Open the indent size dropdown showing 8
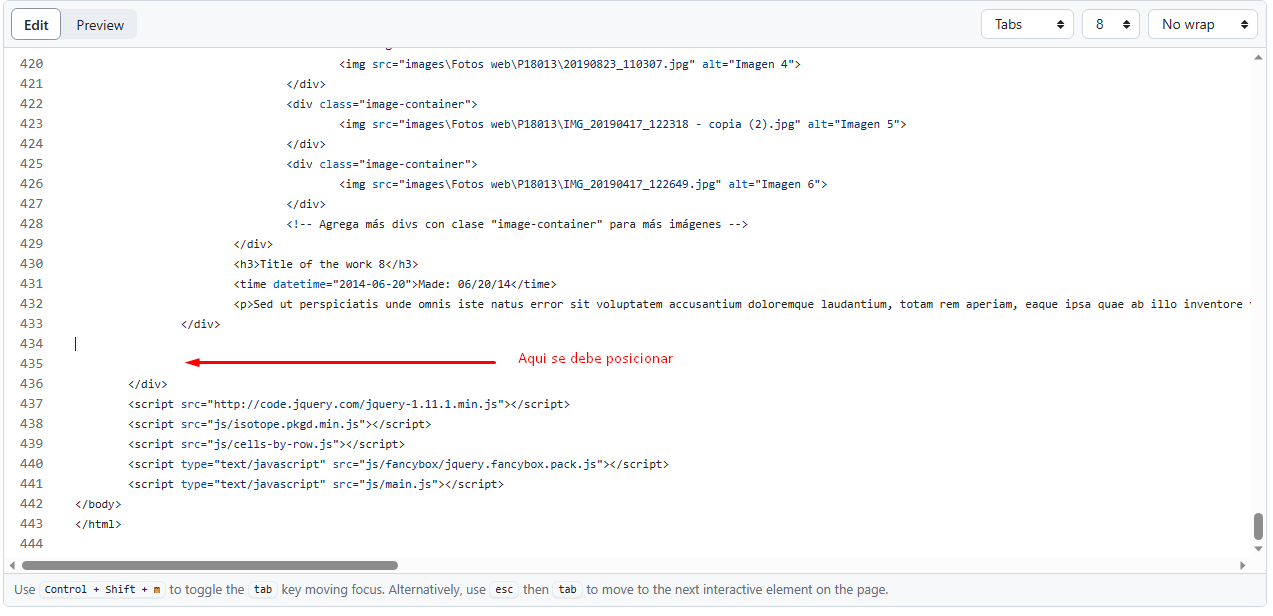Viewport: 1273px width, 616px height. coord(1110,23)
